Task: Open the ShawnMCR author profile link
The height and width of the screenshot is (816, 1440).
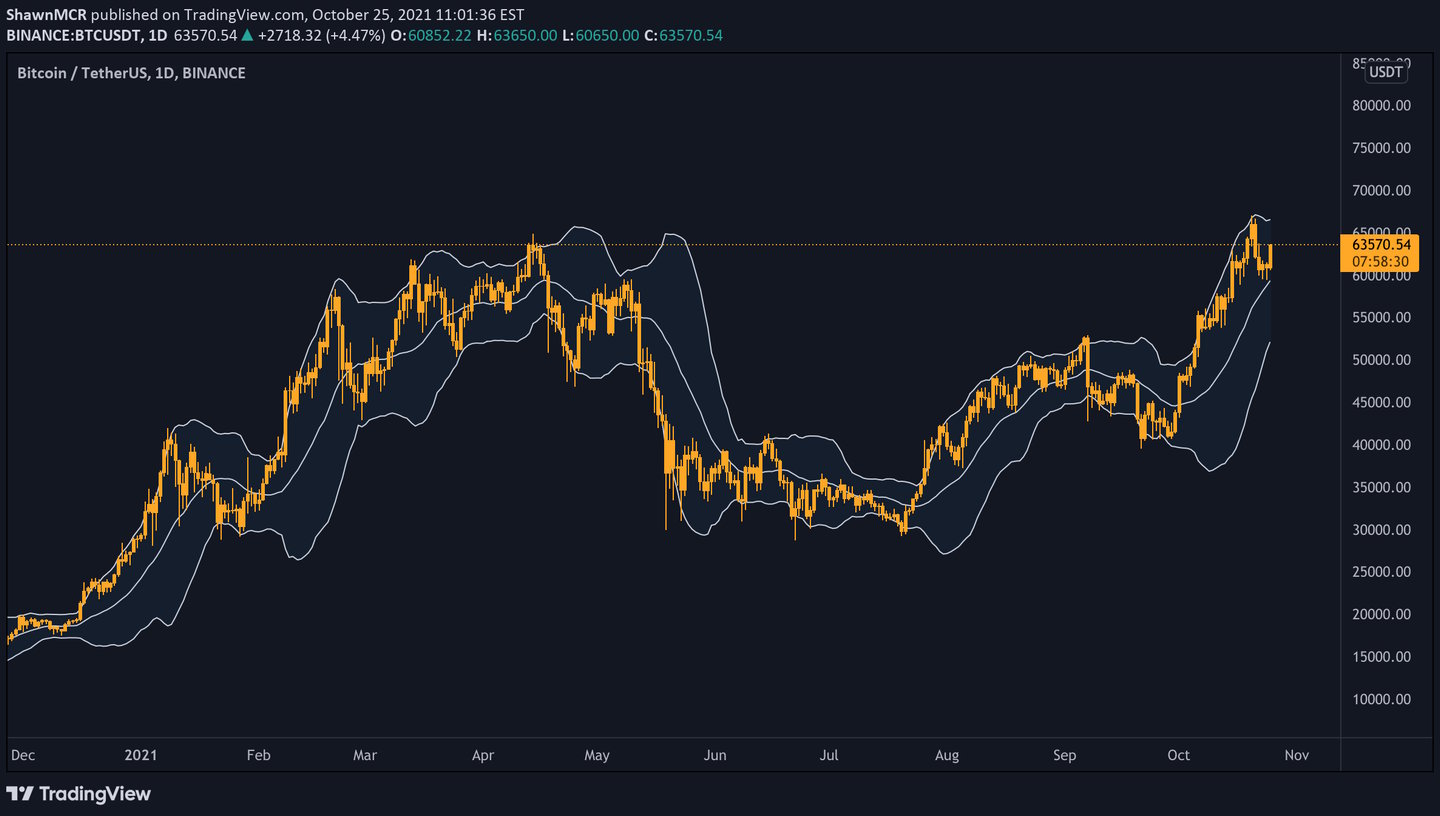Action: [x=45, y=14]
